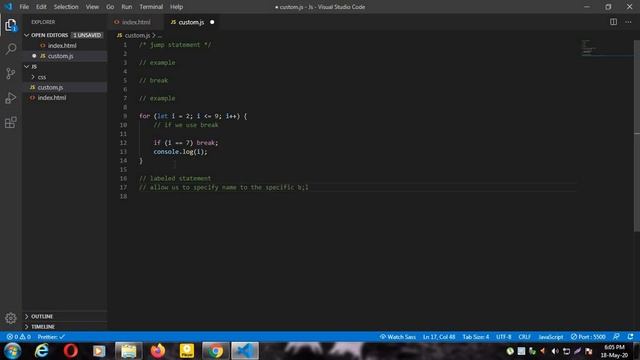Image resolution: width=640 pixels, height=360 pixels.
Task: Change file encoding UTF-8
Action: click(503, 337)
